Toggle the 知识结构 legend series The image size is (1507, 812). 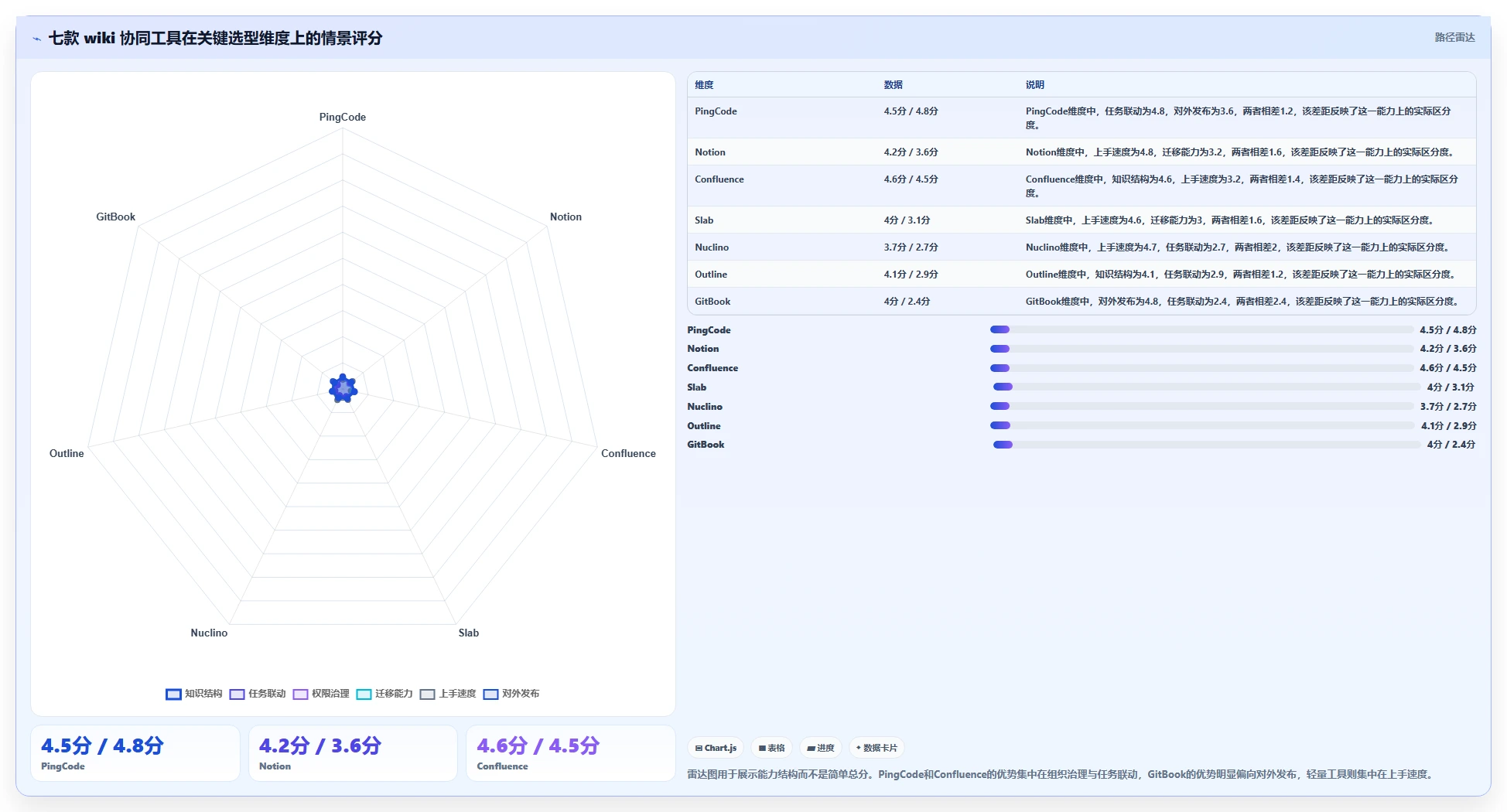pos(194,694)
